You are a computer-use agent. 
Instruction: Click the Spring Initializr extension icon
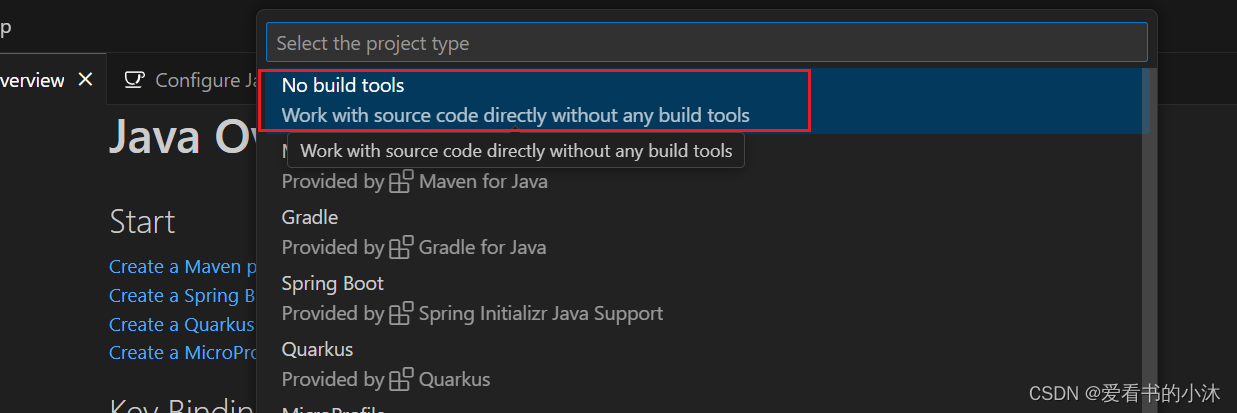coord(401,314)
